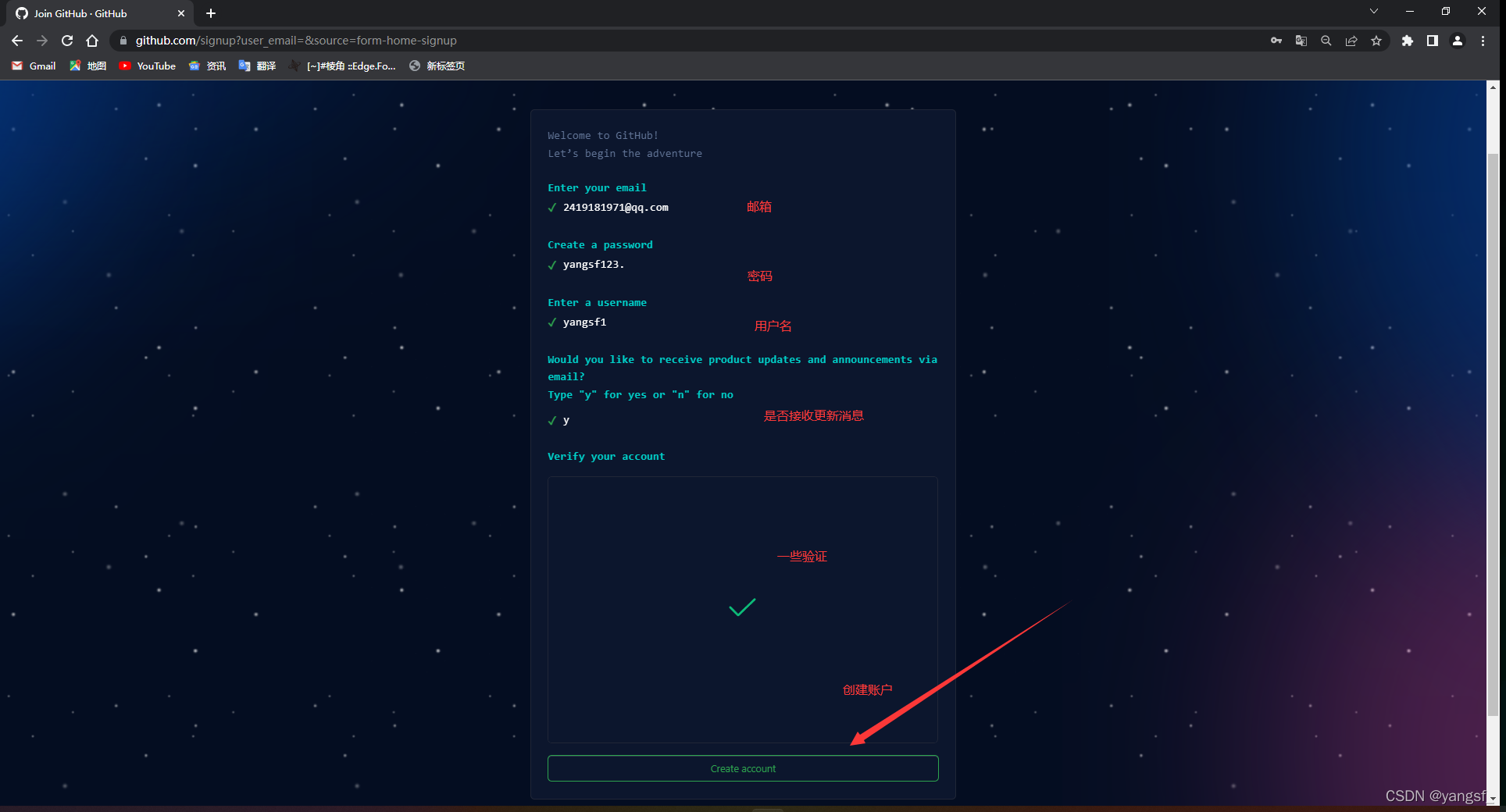
Task: Click the share page icon
Action: 1351,41
